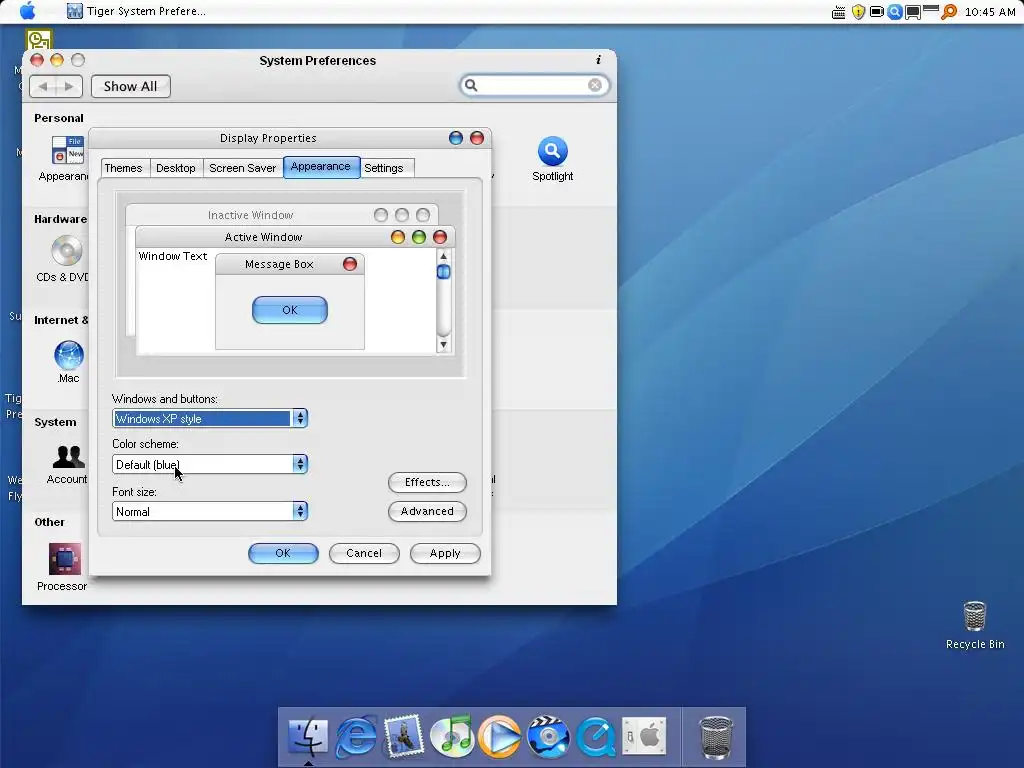The height and width of the screenshot is (768, 1024).
Task: Open the Windows and buttons dropdown
Action: pos(210,419)
